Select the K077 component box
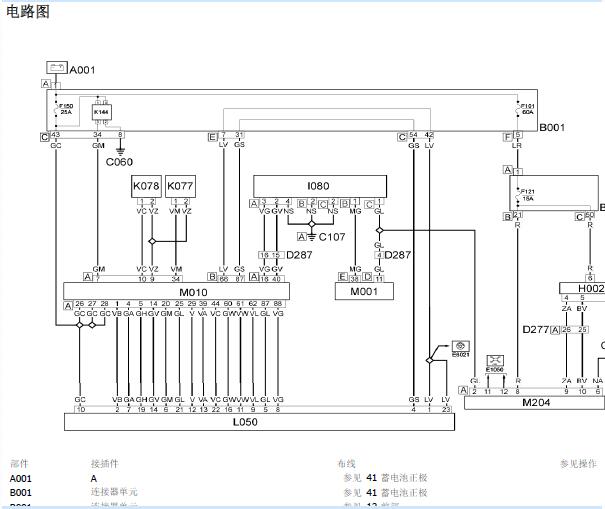The image size is (605, 509). 180,186
